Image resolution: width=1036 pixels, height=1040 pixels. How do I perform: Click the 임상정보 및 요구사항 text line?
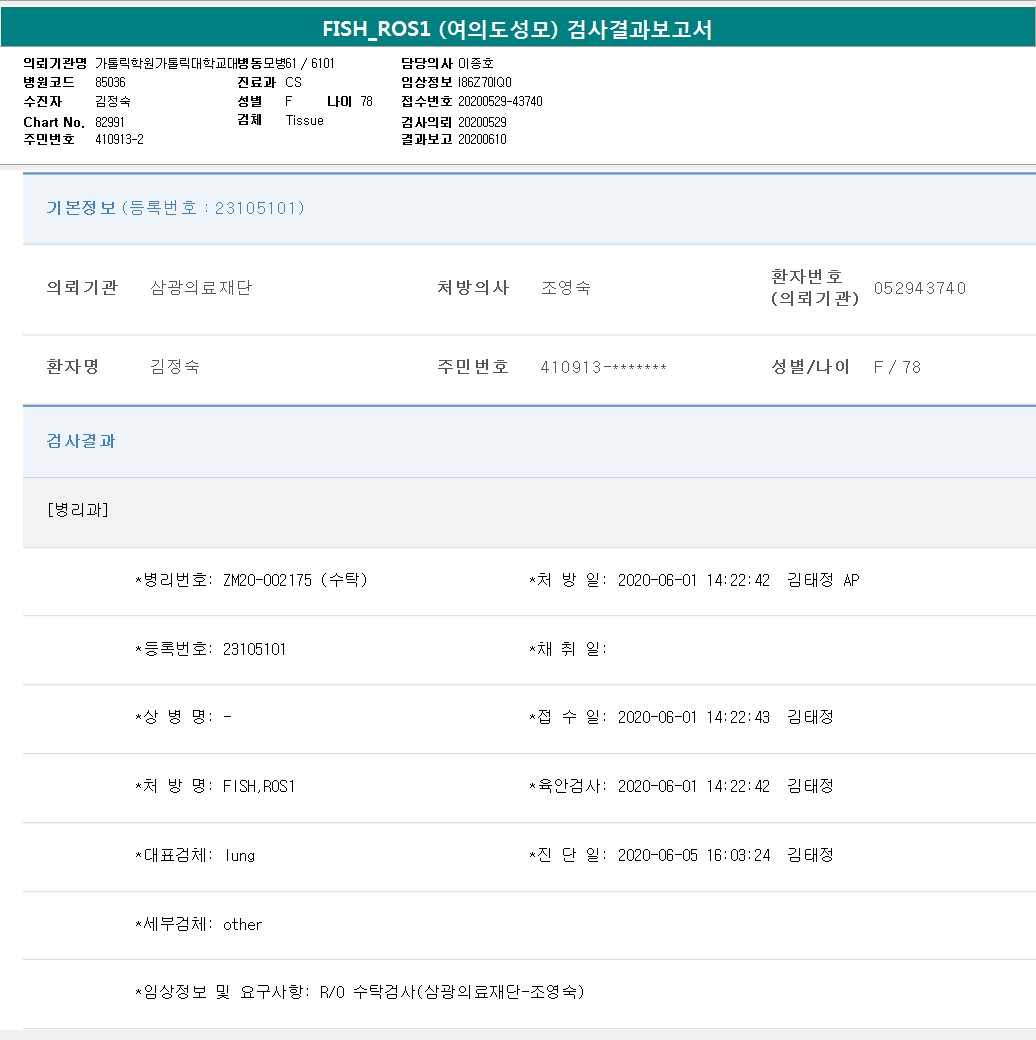(x=360, y=992)
